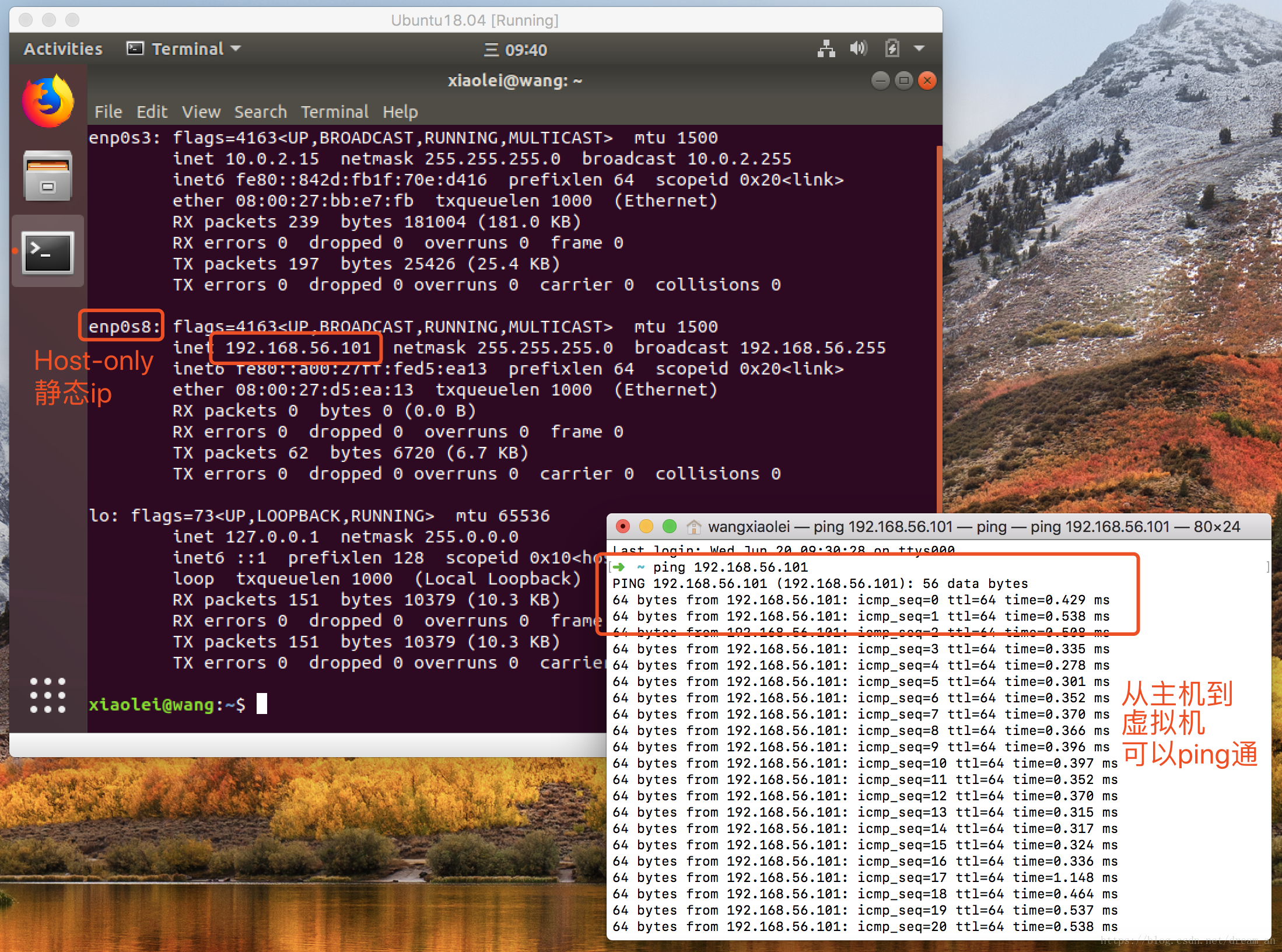Open the Activities overview
1282x952 pixels.
[x=63, y=48]
